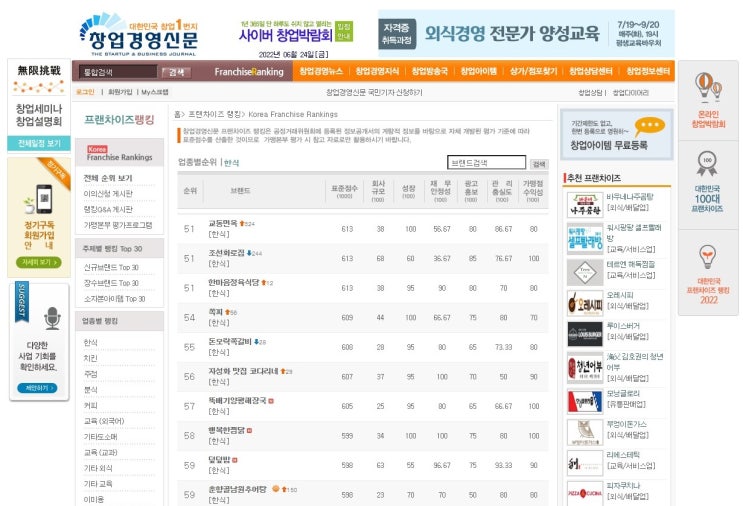Open the 사이버 창업박람회 banner
This screenshot has width=743, height=506.
click(296, 32)
